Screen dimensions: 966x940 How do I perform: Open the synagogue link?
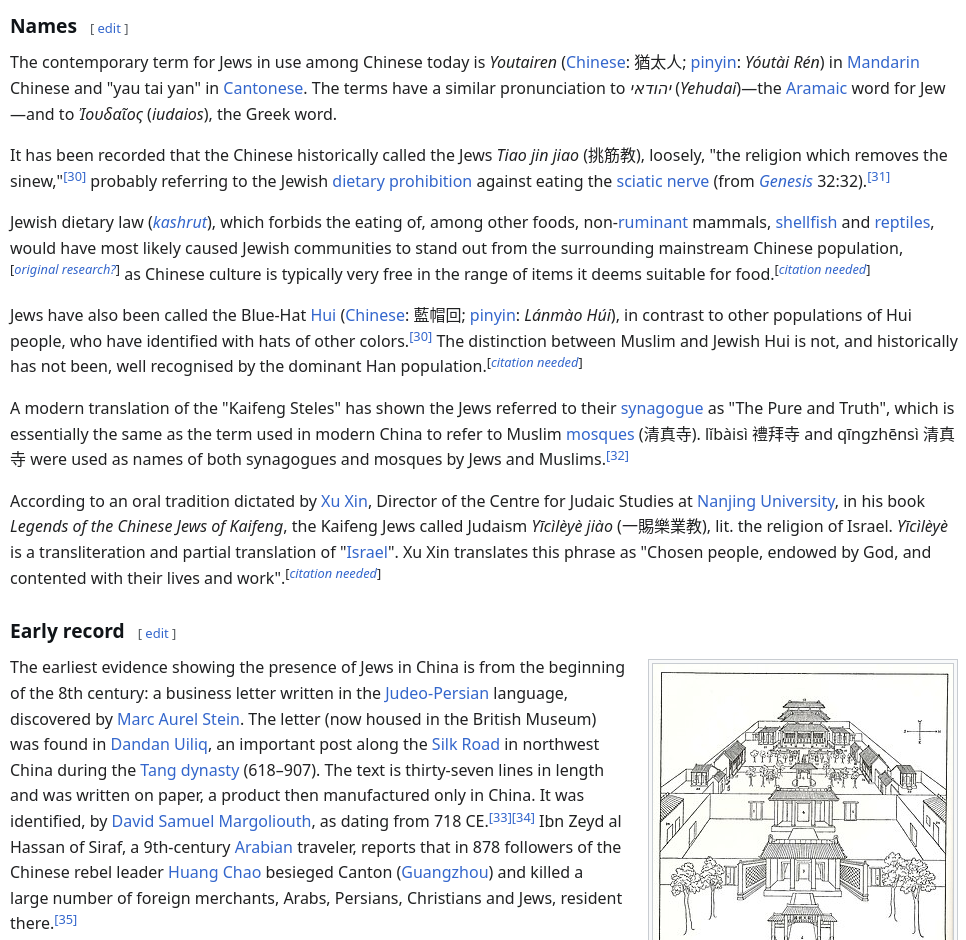click(662, 408)
